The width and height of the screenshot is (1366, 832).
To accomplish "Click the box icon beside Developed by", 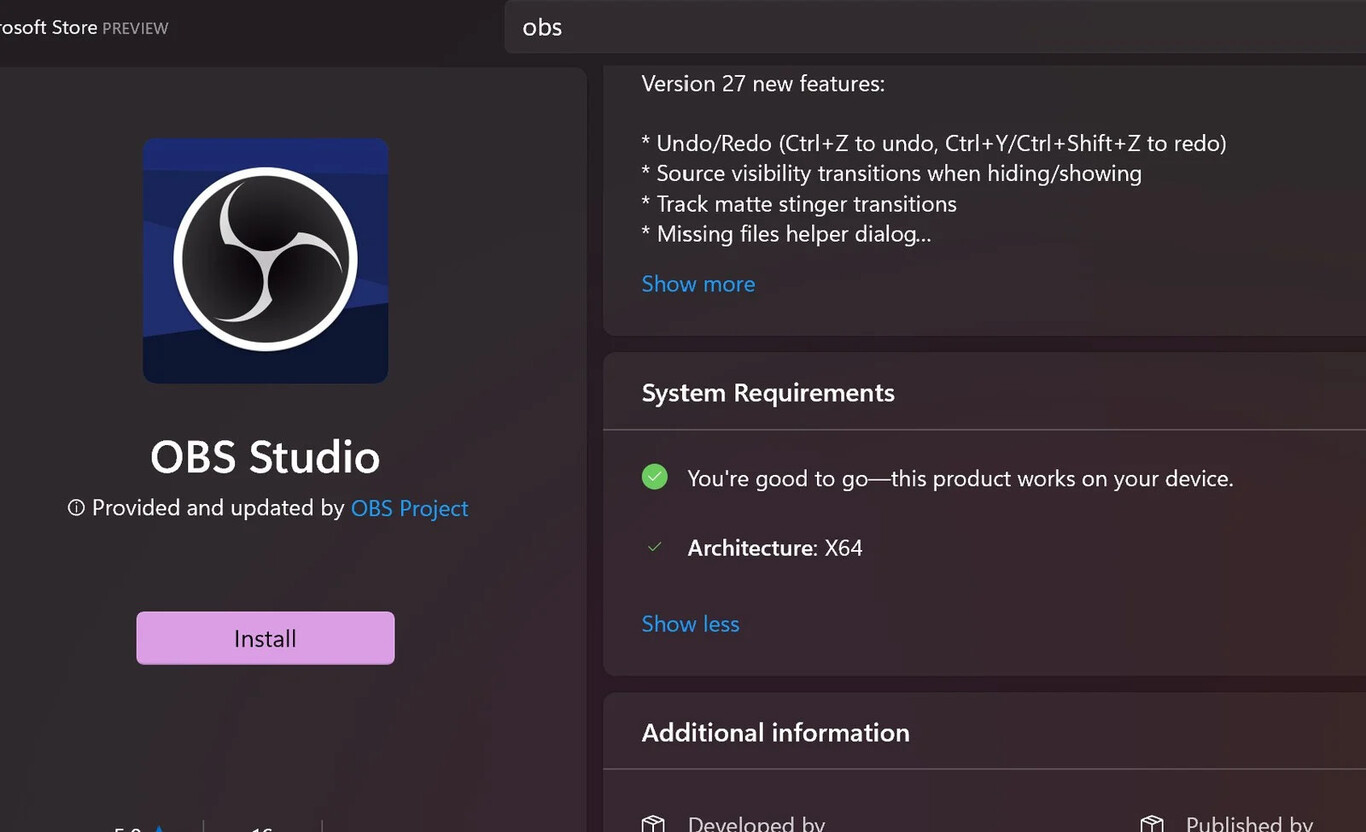I will (653, 825).
